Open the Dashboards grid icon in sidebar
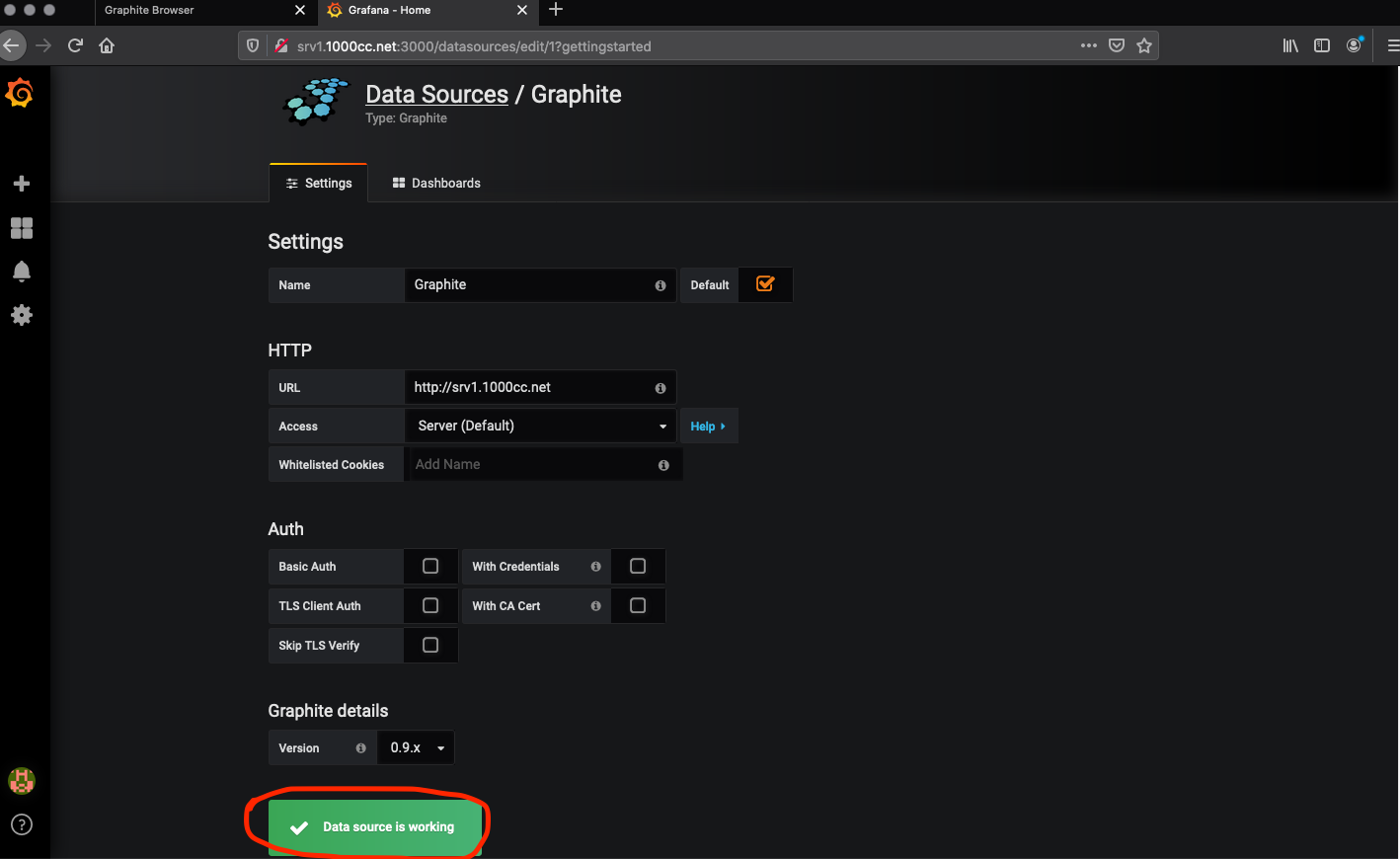Image resolution: width=1400 pixels, height=859 pixels. (21, 228)
